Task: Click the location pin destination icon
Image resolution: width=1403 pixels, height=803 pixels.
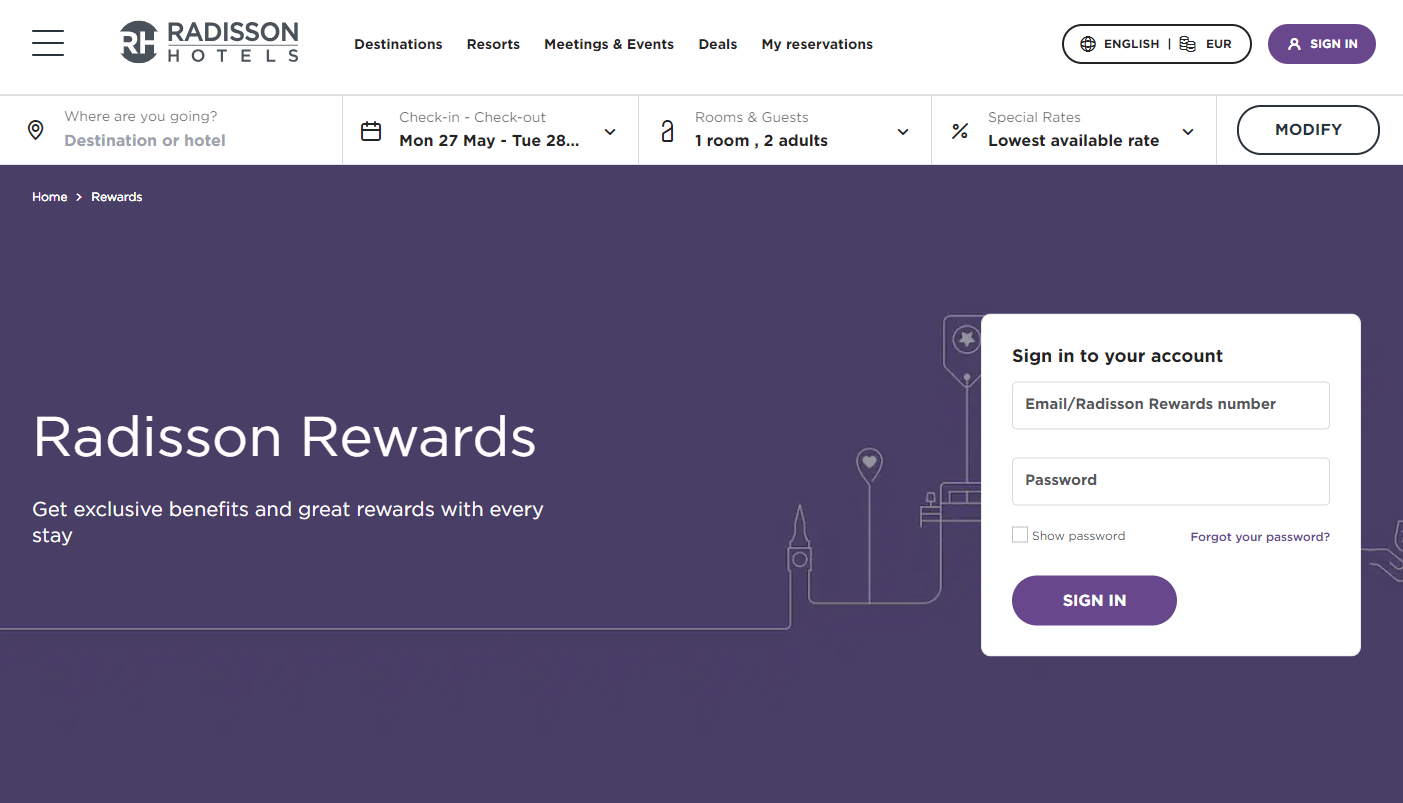Action: [x=35, y=130]
